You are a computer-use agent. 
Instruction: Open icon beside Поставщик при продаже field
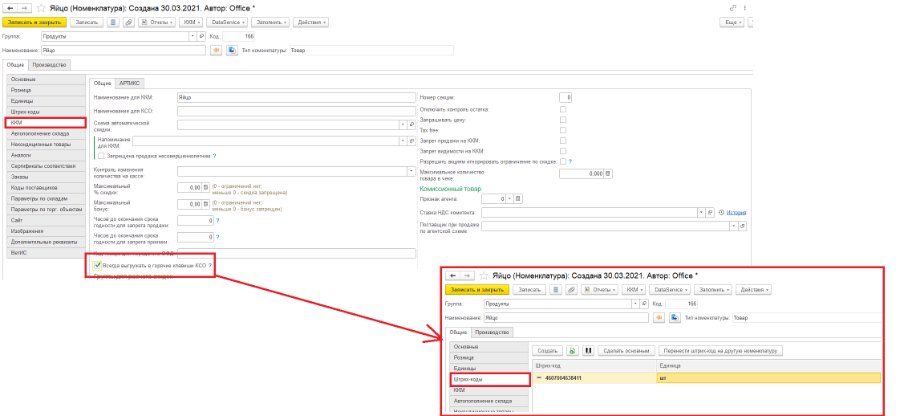[743, 226]
